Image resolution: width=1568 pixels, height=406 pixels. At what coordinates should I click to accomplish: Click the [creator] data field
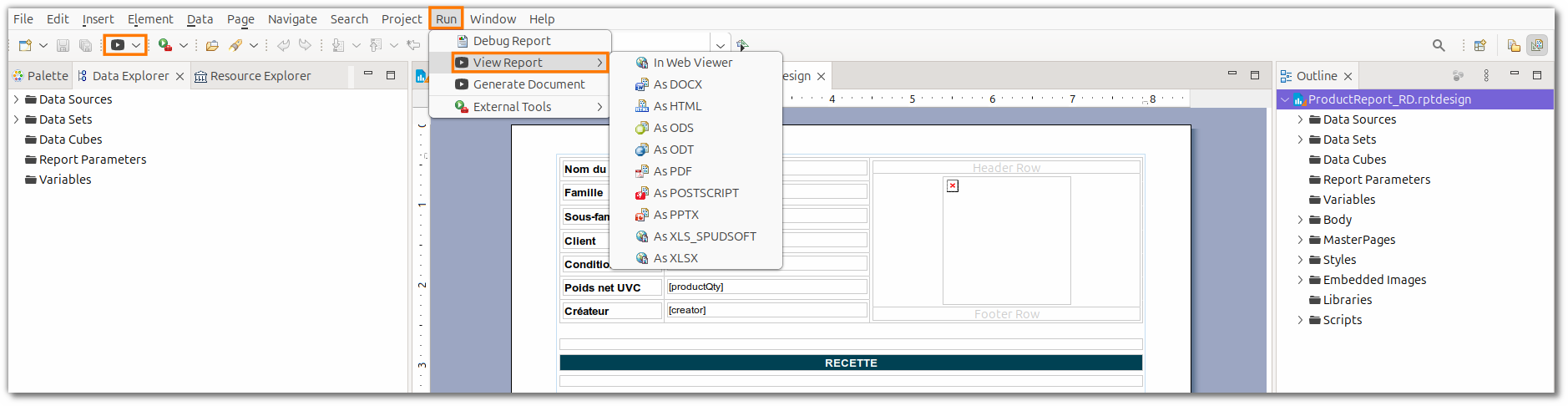pos(766,310)
